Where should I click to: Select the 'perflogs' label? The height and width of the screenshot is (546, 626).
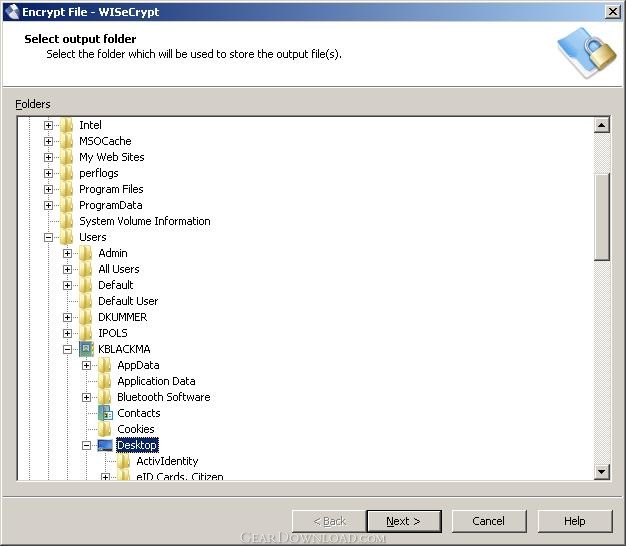coord(99,173)
